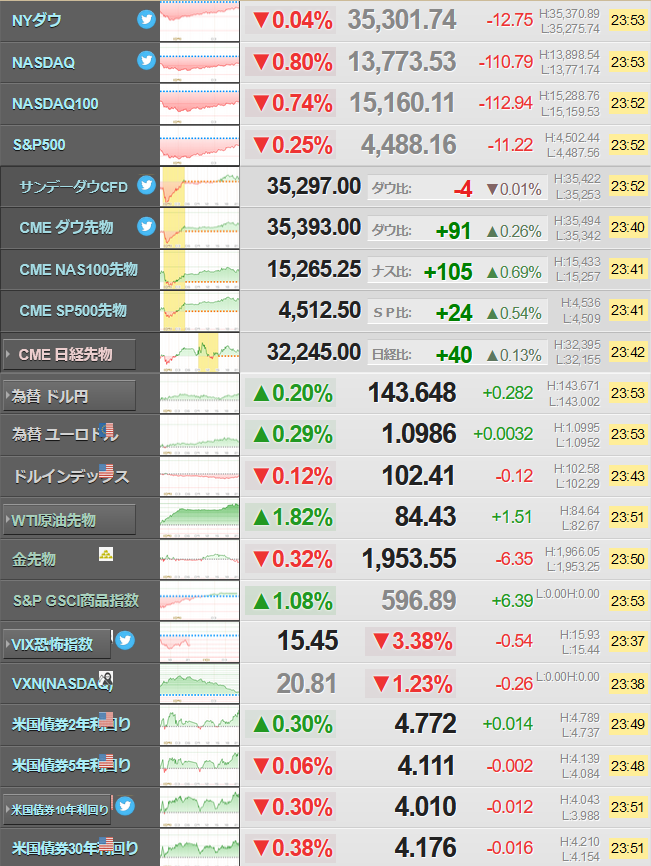Viewport: 651px width, 866px height.
Task: Open the 為替 ドル円 mini chart
Action: pos(200,393)
